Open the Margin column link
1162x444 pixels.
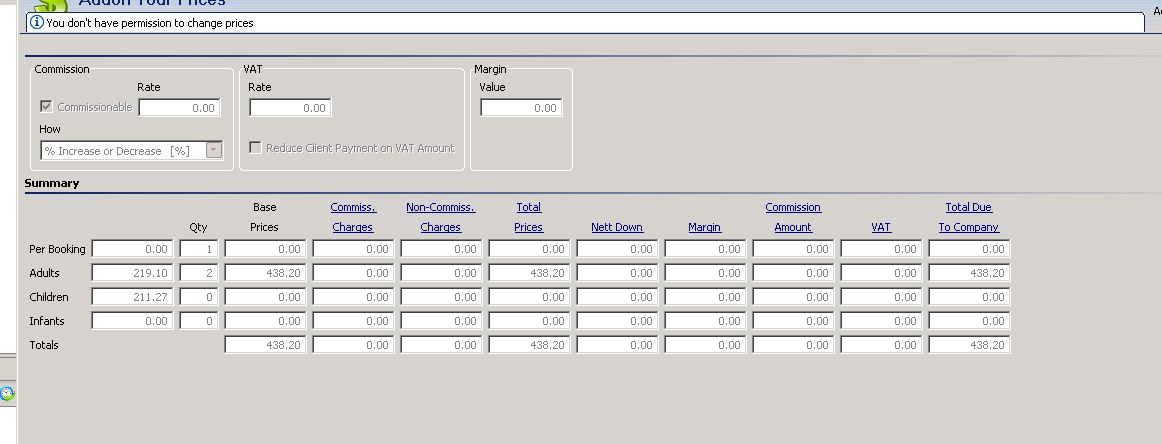click(x=705, y=227)
